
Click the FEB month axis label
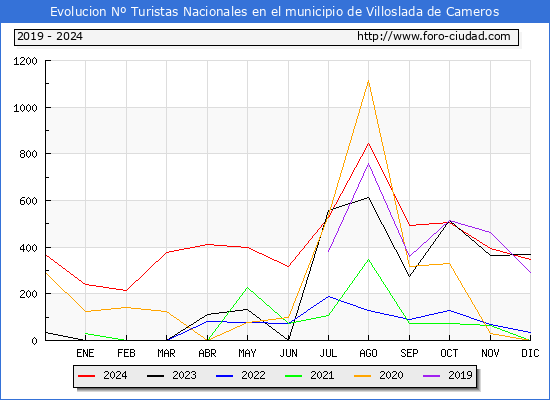click(126, 353)
